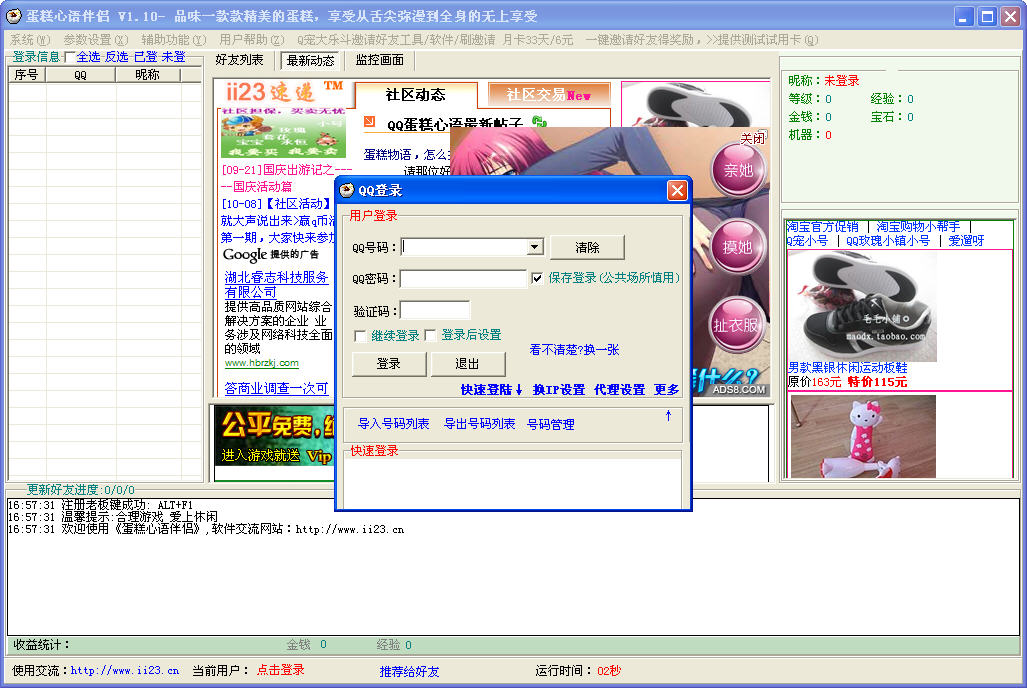Open the 用户帮助 menu
Screen dimensions: 1027x688
coord(252,40)
